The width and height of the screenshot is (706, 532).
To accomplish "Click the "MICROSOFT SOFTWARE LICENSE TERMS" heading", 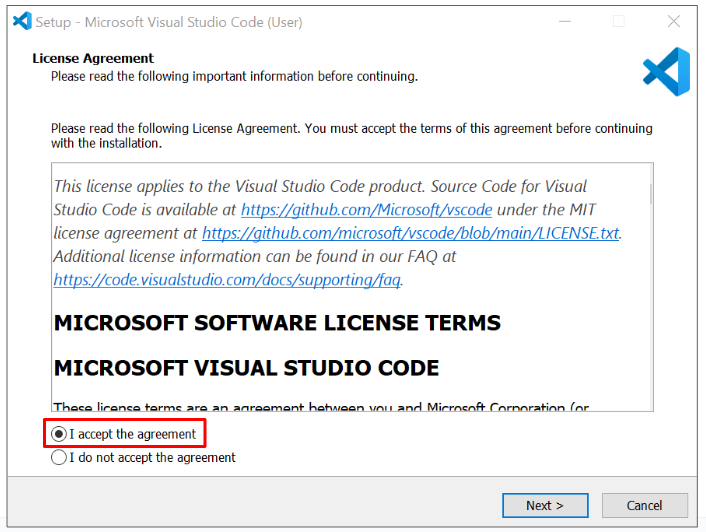I will tap(277, 323).
